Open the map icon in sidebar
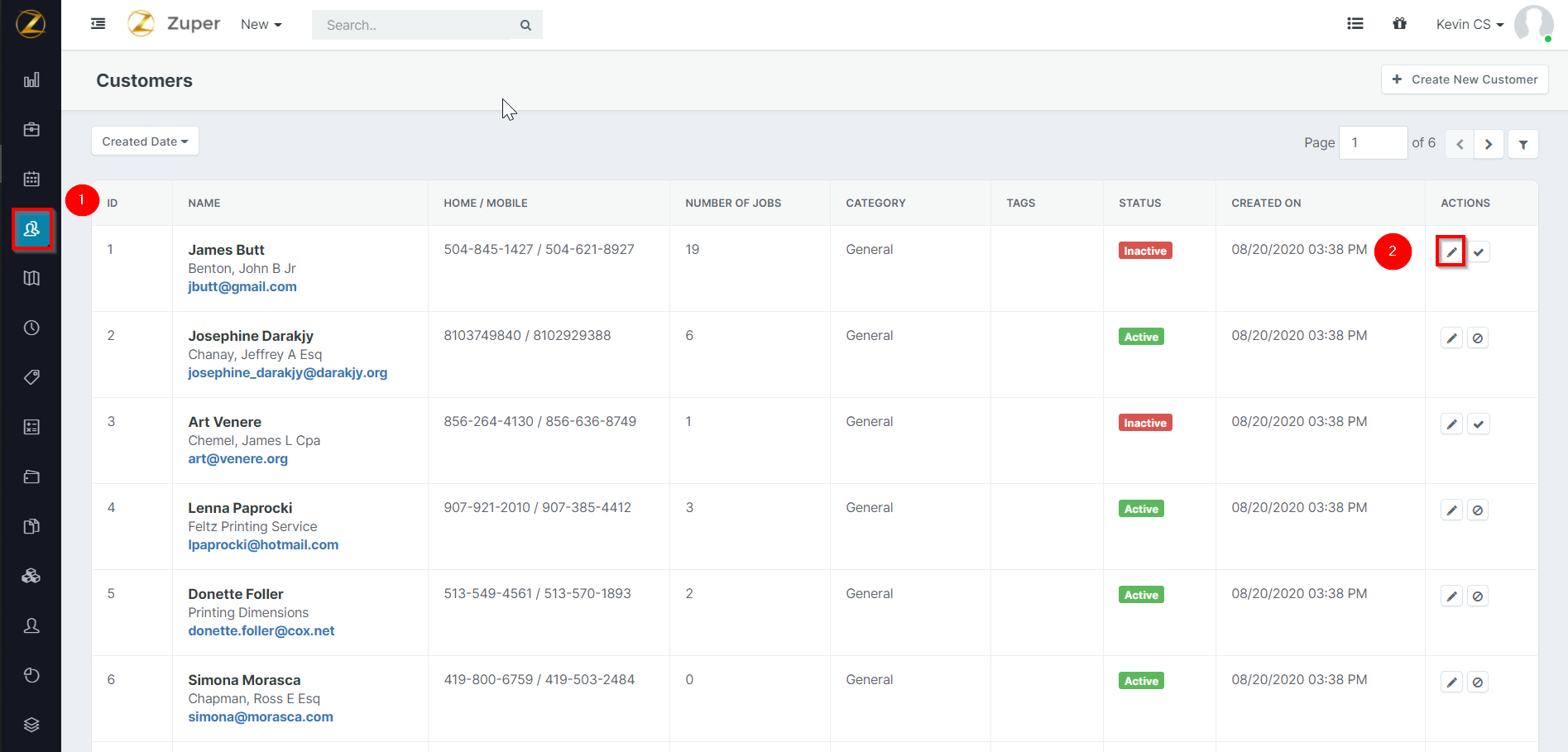The width and height of the screenshot is (1568, 752). pos(31,278)
